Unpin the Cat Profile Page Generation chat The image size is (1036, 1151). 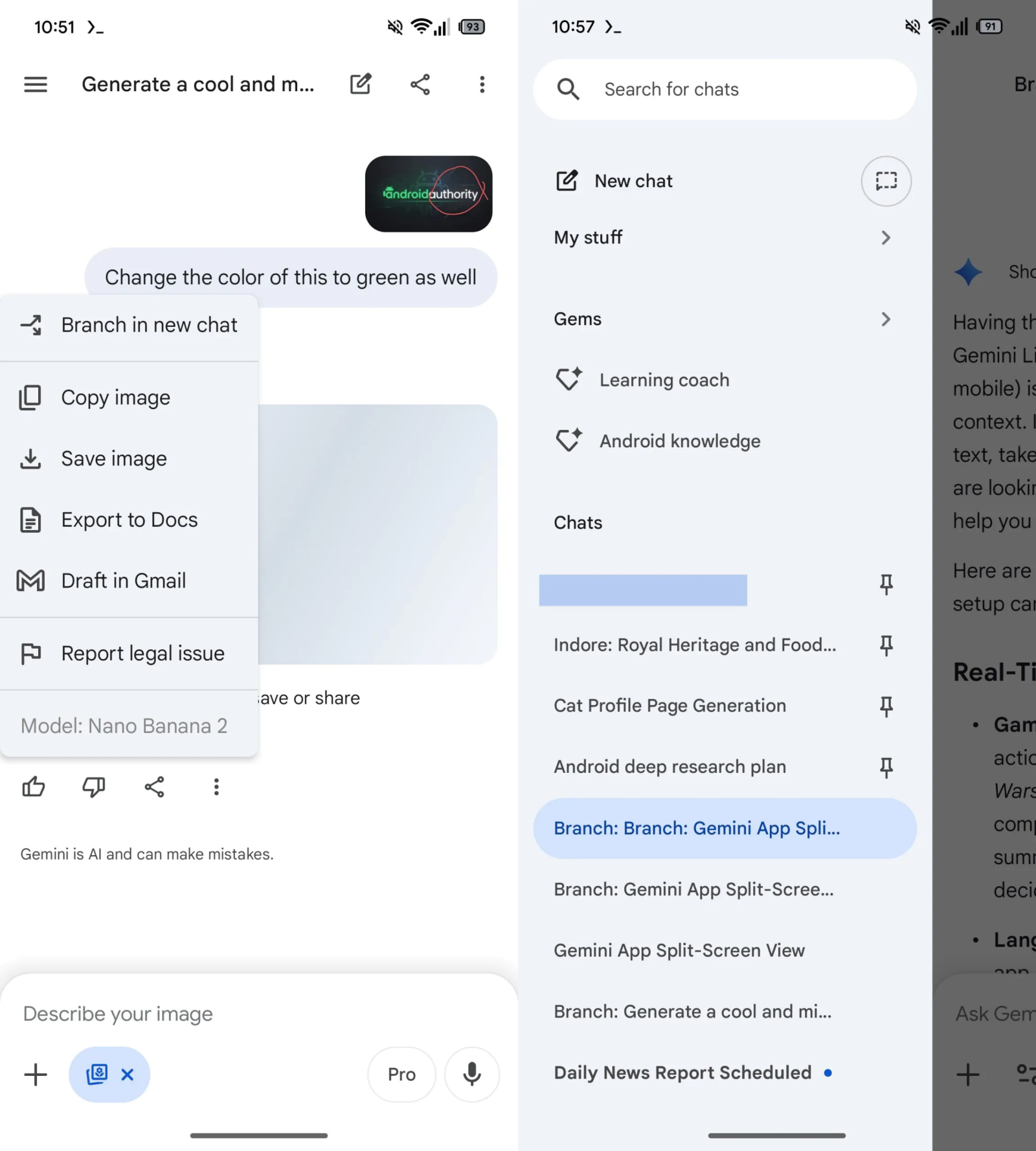tap(886, 706)
